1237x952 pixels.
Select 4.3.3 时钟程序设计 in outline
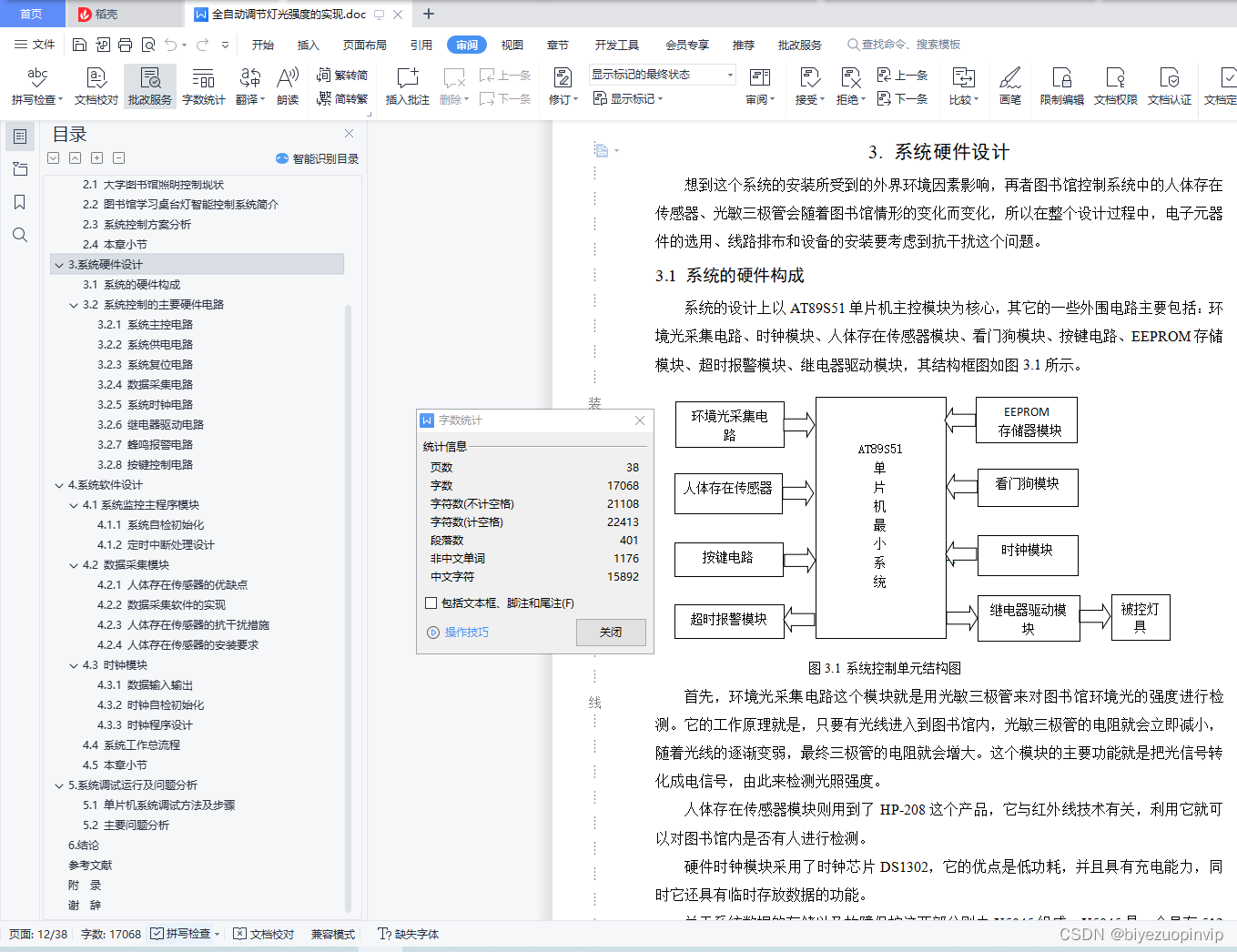point(146,725)
